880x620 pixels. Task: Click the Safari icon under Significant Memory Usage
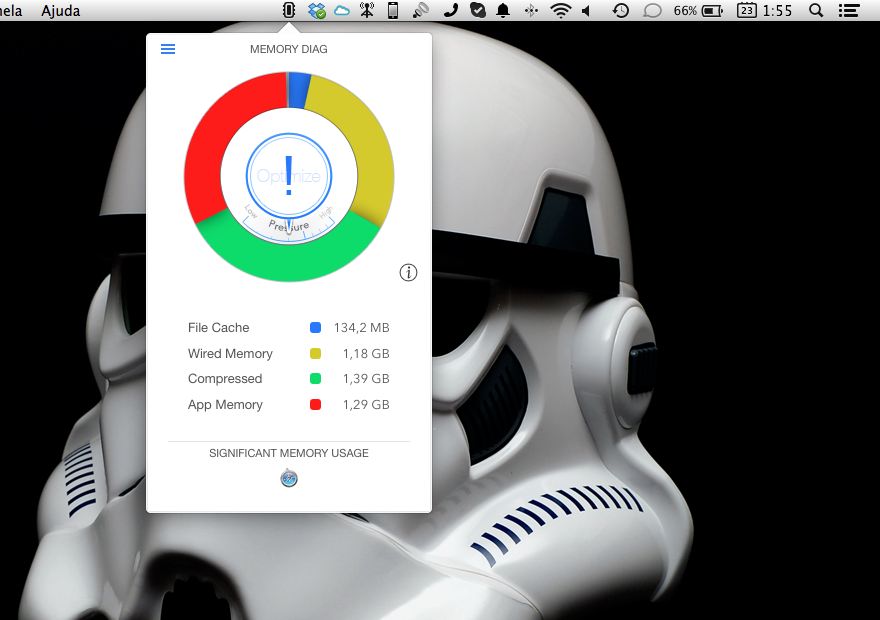289,479
